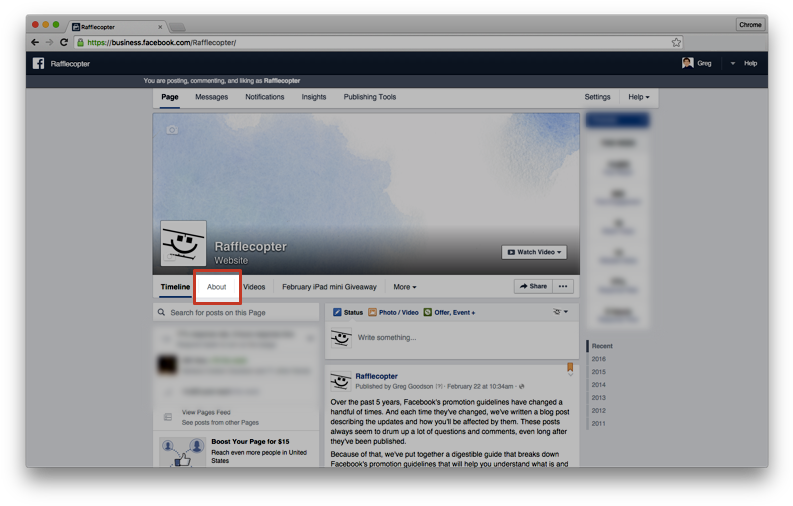Open page Settings
Viewport: 793px width, 506px height.
pyautogui.click(x=597, y=97)
